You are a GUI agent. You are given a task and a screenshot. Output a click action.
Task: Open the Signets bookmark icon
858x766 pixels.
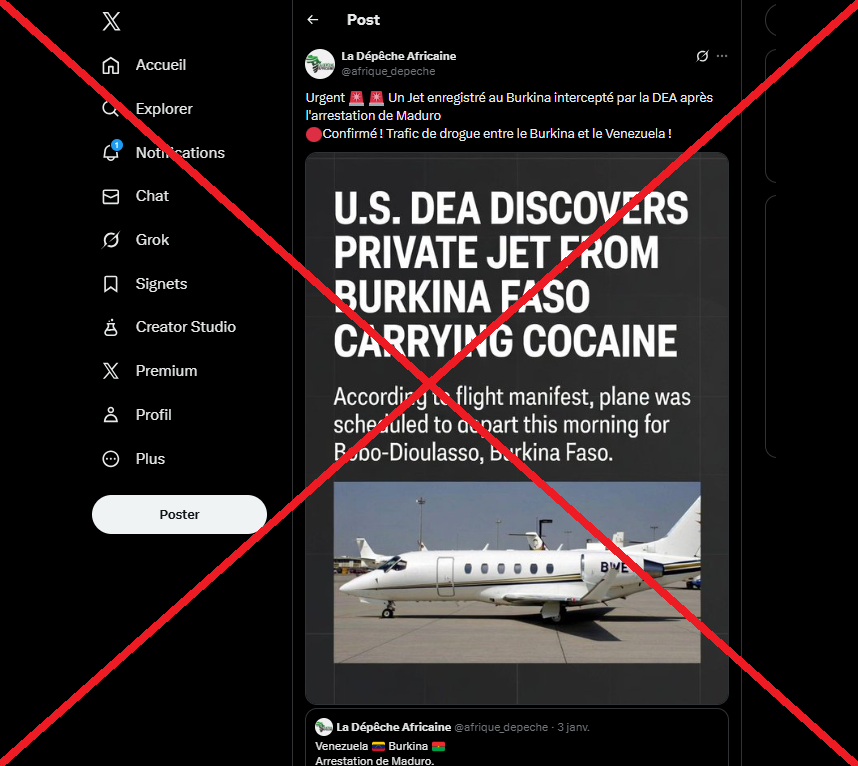click(x=111, y=284)
